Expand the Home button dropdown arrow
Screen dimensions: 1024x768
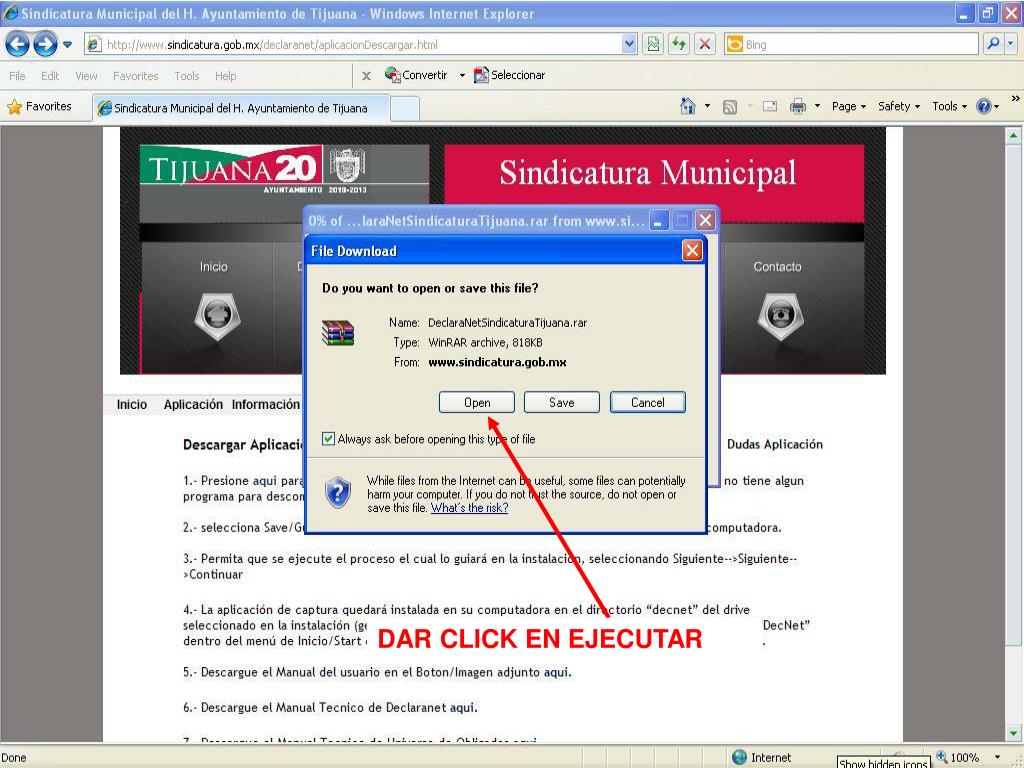click(x=707, y=106)
